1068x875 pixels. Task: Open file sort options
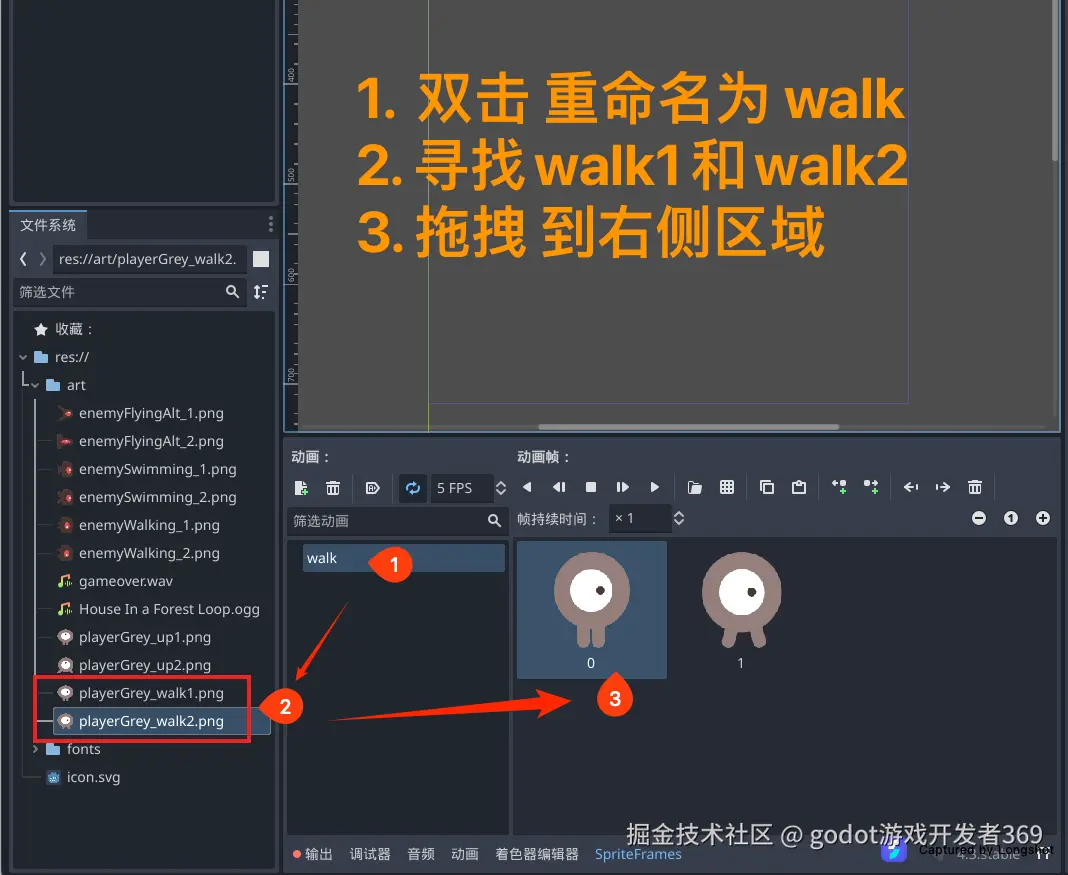(261, 292)
